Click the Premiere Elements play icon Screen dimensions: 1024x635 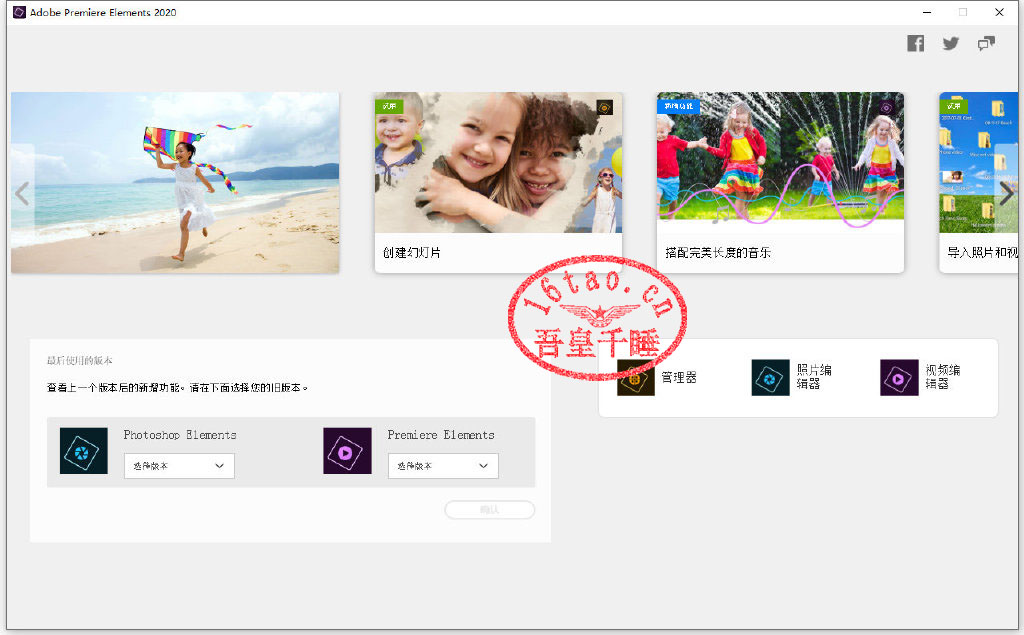pyautogui.click(x=347, y=451)
